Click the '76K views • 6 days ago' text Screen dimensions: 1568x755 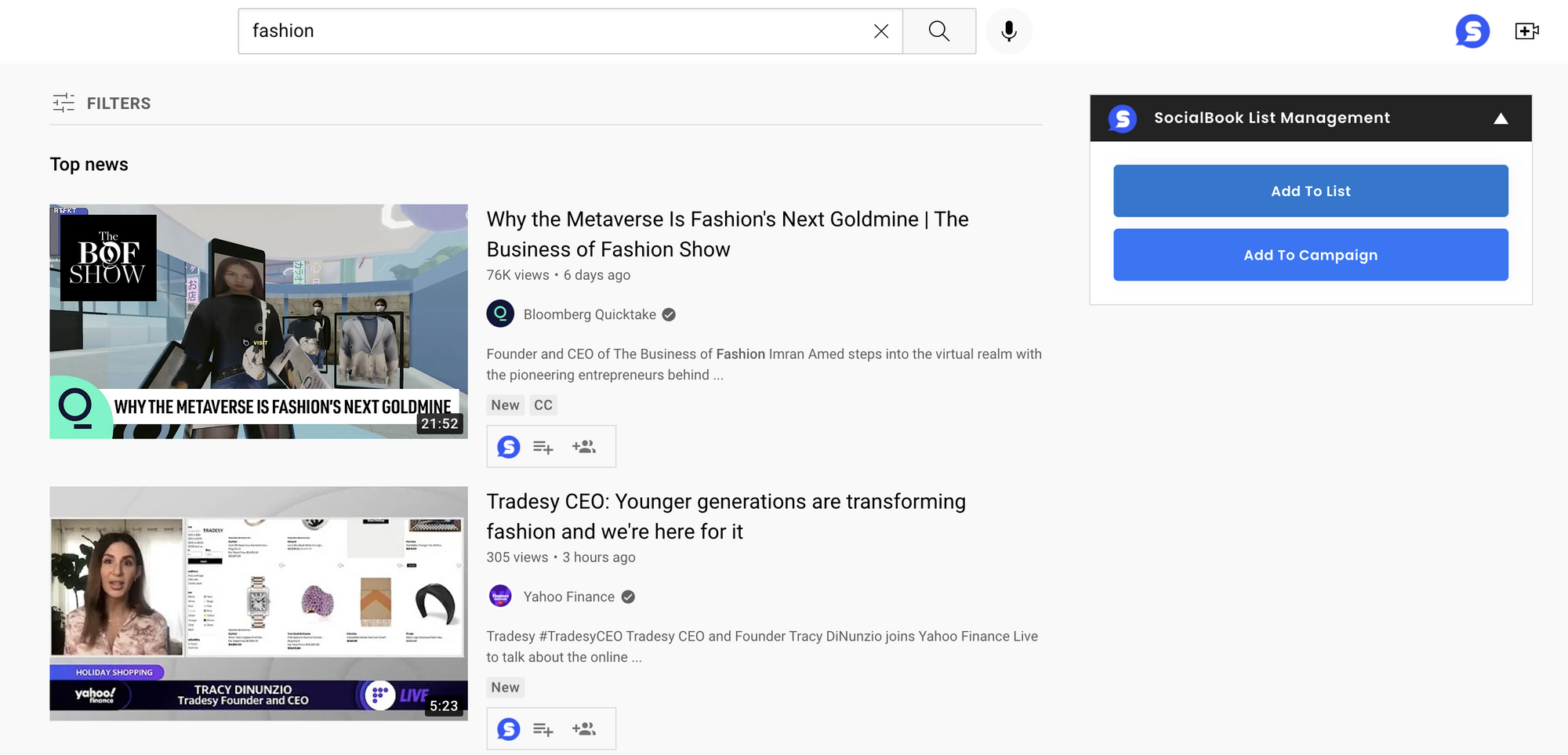click(x=558, y=275)
